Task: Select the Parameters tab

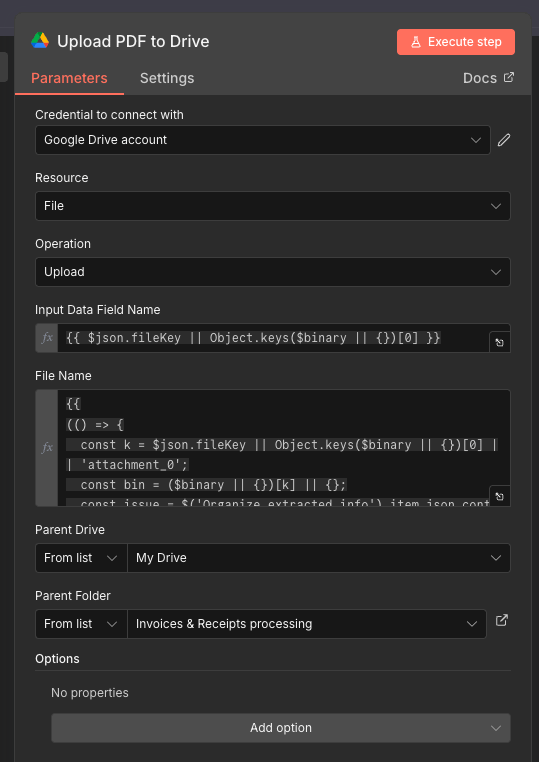Action: tap(69, 78)
